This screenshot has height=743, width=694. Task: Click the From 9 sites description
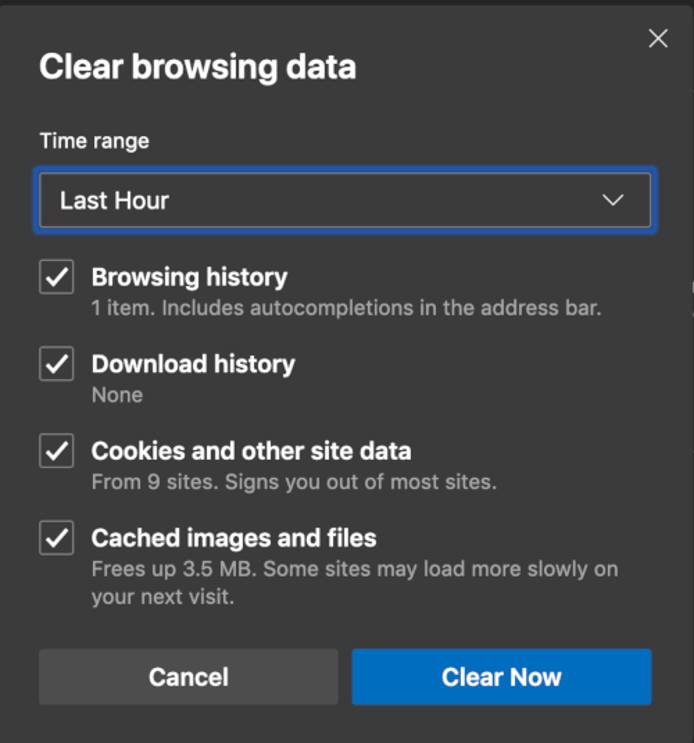(293, 482)
